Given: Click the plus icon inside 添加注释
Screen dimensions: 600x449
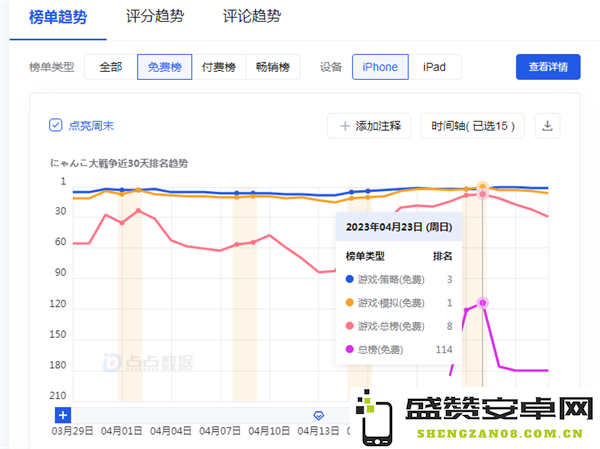Looking at the screenshot, I should click(345, 126).
